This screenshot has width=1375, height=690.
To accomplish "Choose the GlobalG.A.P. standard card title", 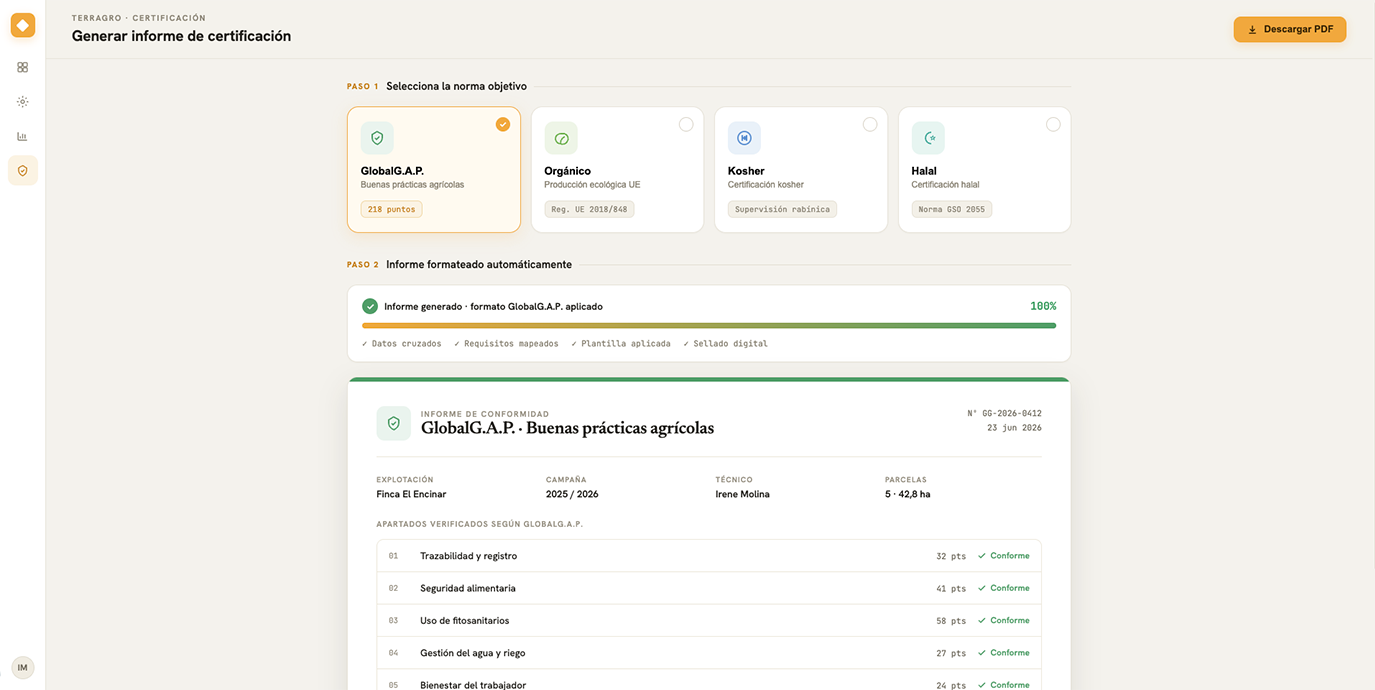I will [x=392, y=171].
